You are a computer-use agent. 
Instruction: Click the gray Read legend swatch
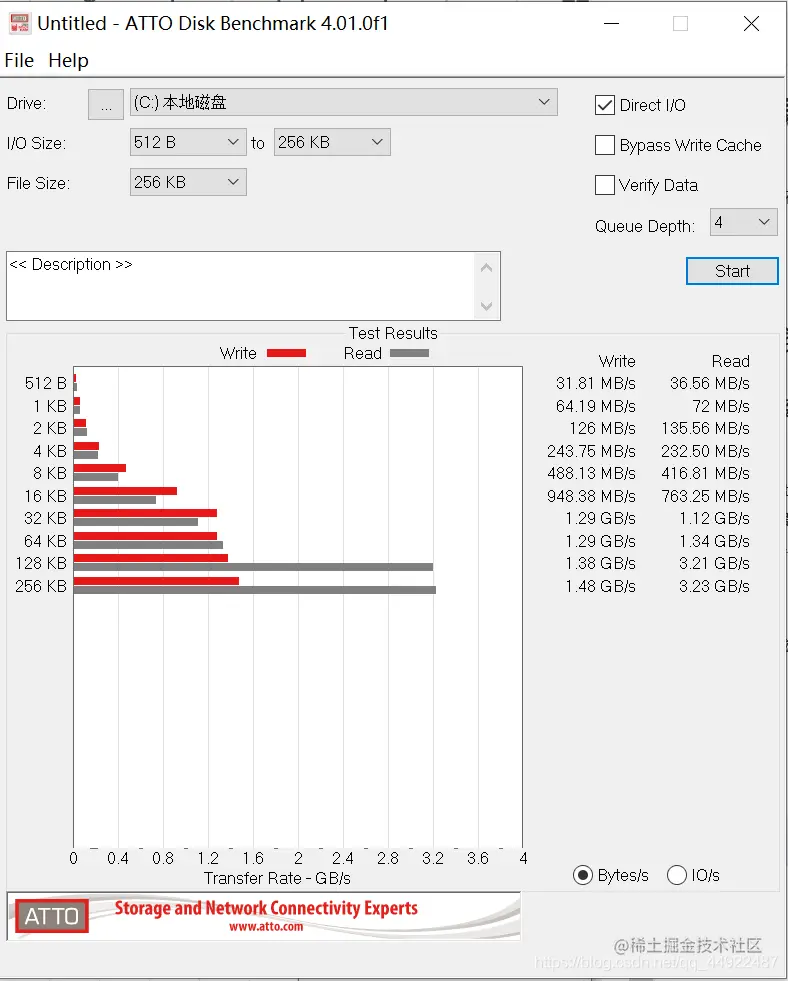410,353
